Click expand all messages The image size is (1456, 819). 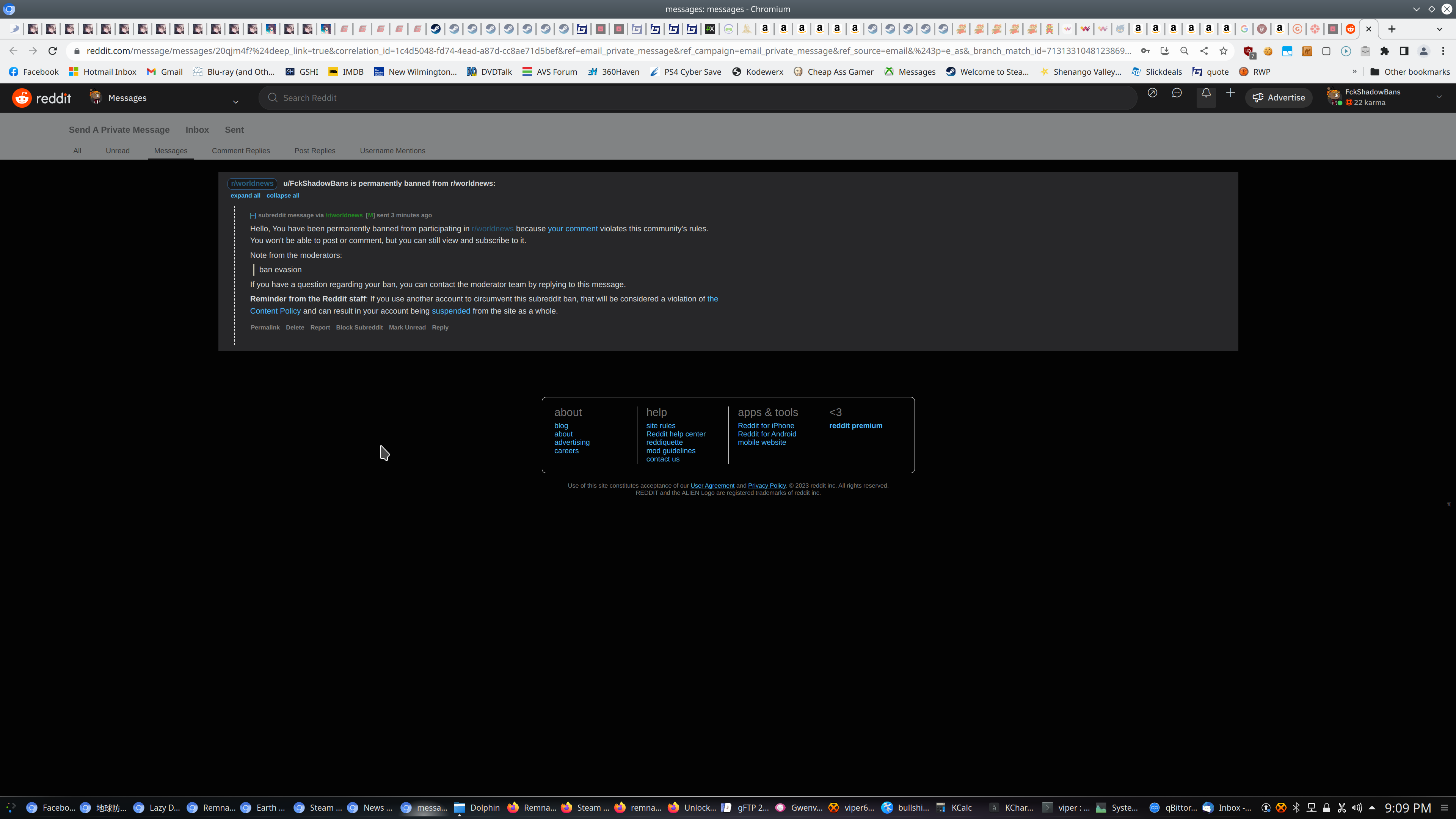tap(245, 196)
